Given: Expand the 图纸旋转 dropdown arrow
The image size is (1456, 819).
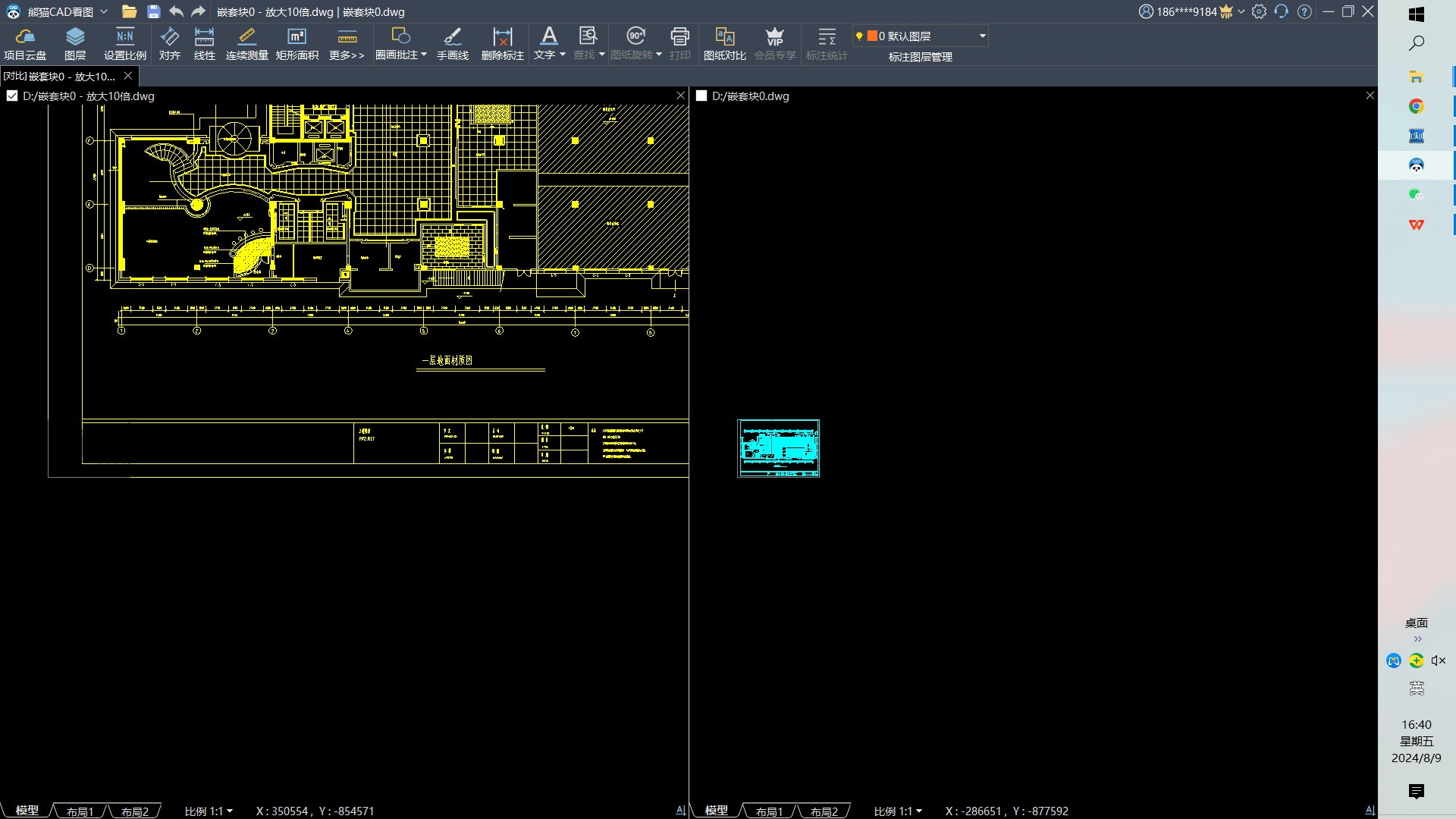Looking at the screenshot, I should [659, 54].
